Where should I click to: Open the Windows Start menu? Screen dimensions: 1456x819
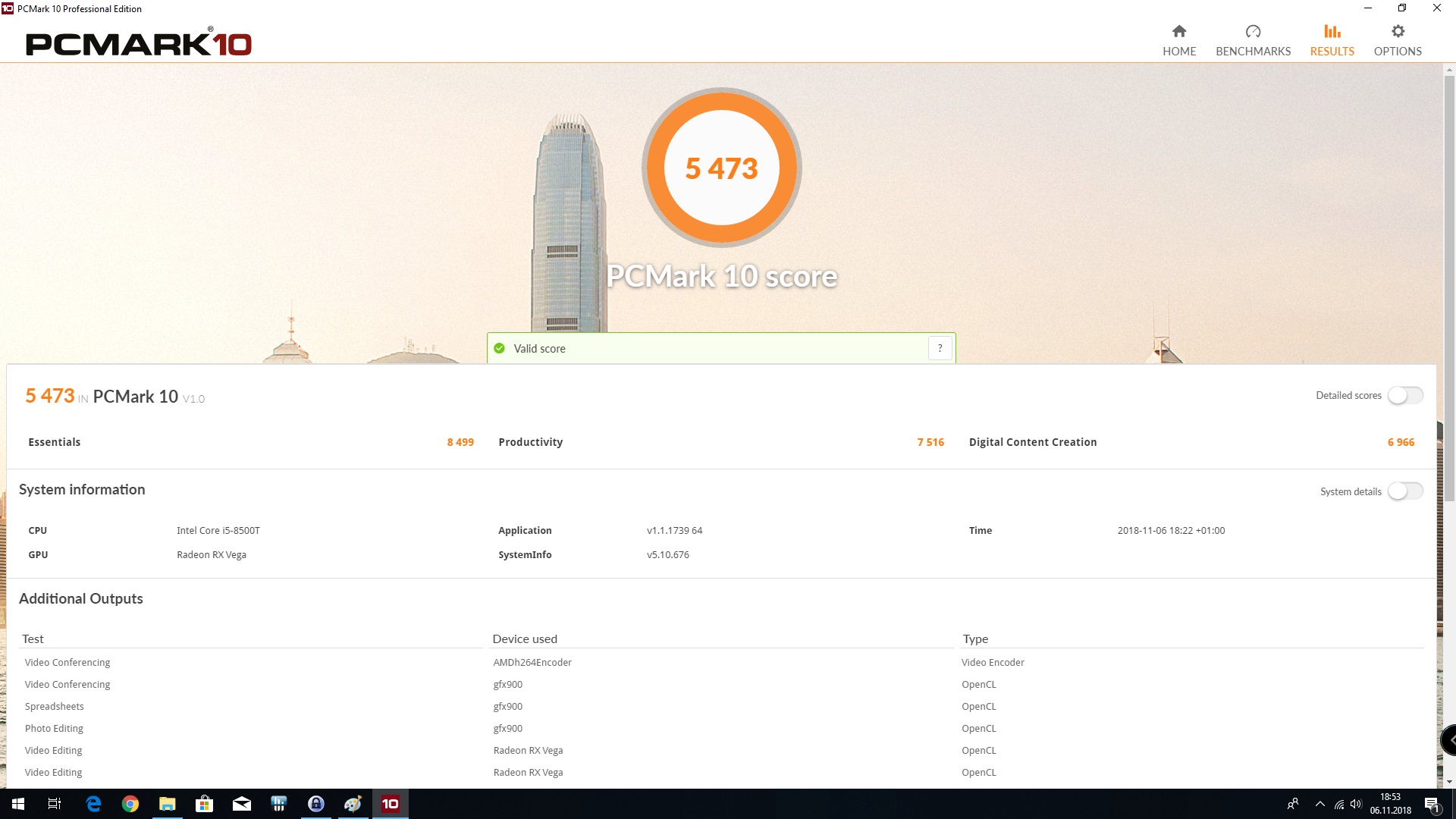point(18,804)
